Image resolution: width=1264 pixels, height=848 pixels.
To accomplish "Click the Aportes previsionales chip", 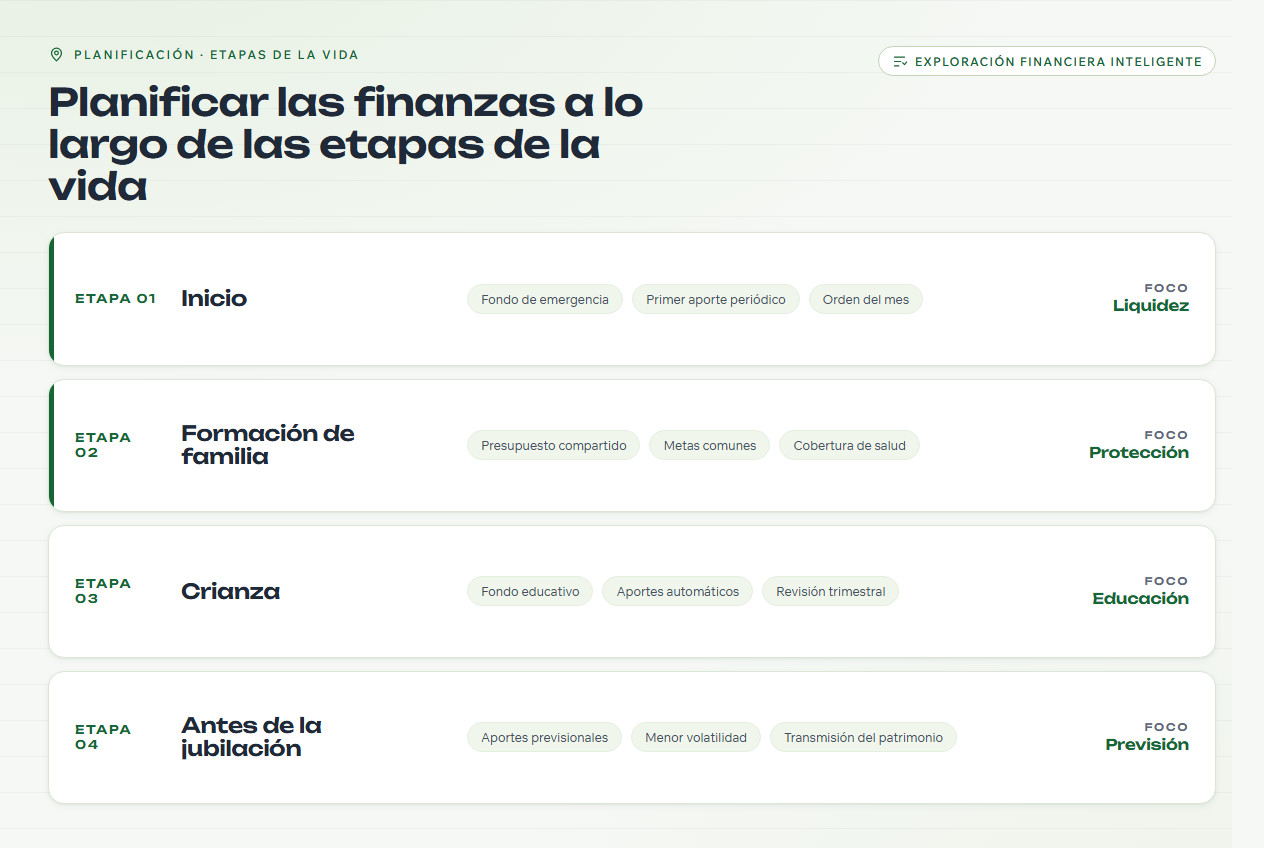I will click(x=545, y=737).
